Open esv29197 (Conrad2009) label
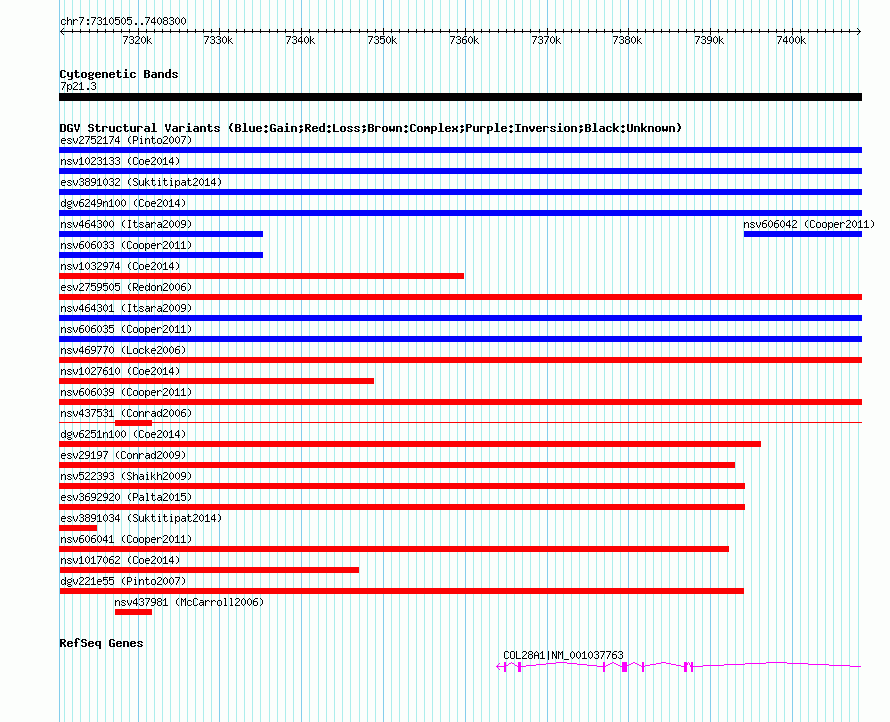The width and height of the screenshot is (890, 722). tap(123, 455)
